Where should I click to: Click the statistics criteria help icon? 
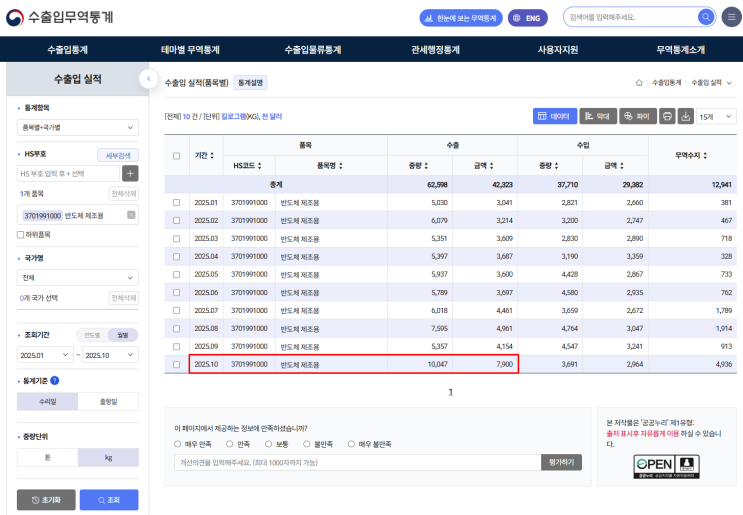coord(54,380)
